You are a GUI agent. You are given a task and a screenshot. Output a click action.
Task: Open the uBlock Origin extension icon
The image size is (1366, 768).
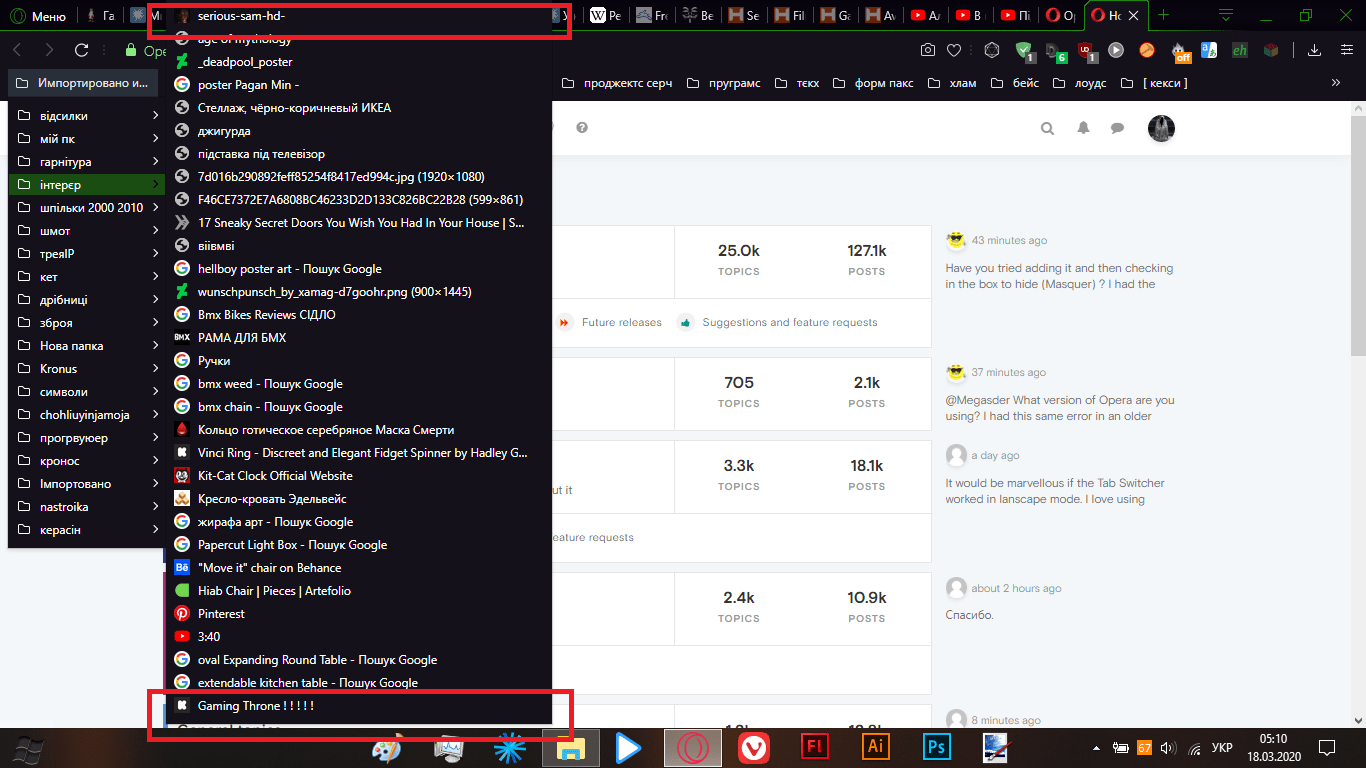click(1087, 50)
